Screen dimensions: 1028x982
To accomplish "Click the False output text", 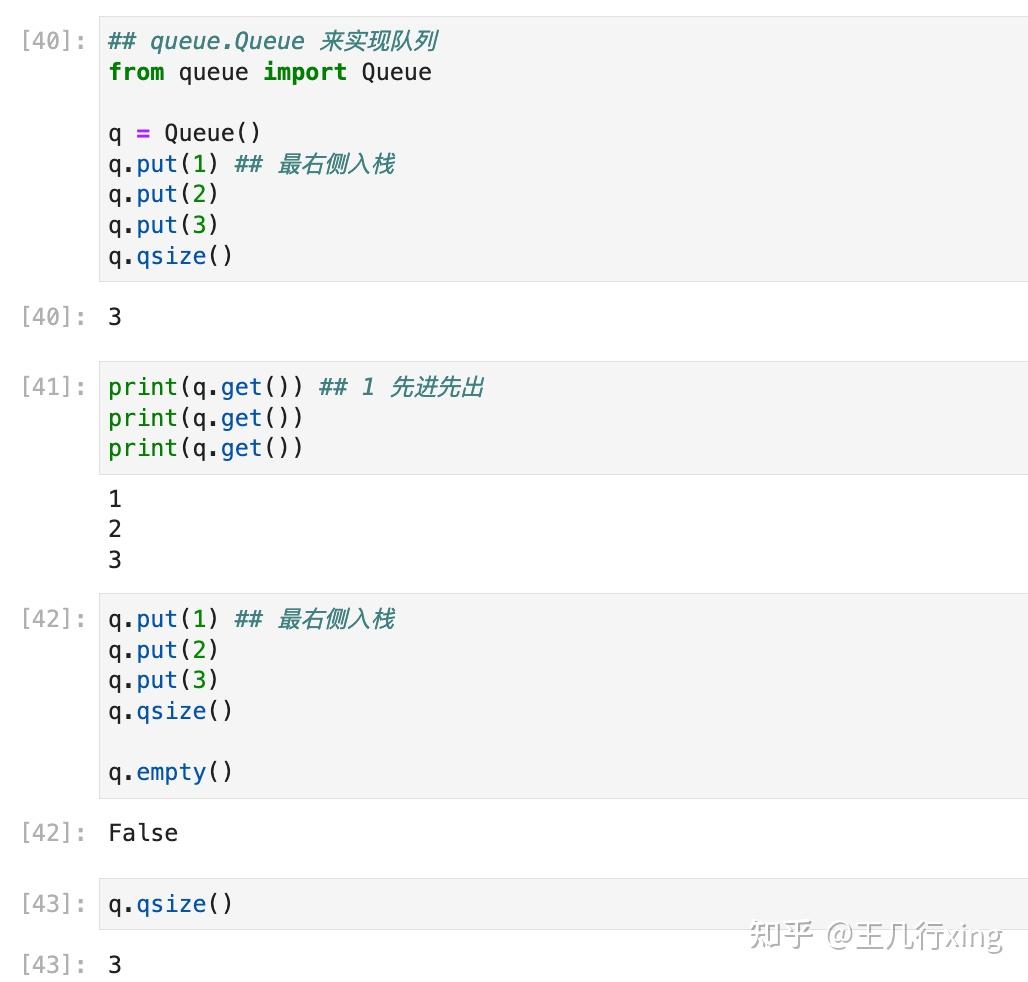I will [x=143, y=833].
